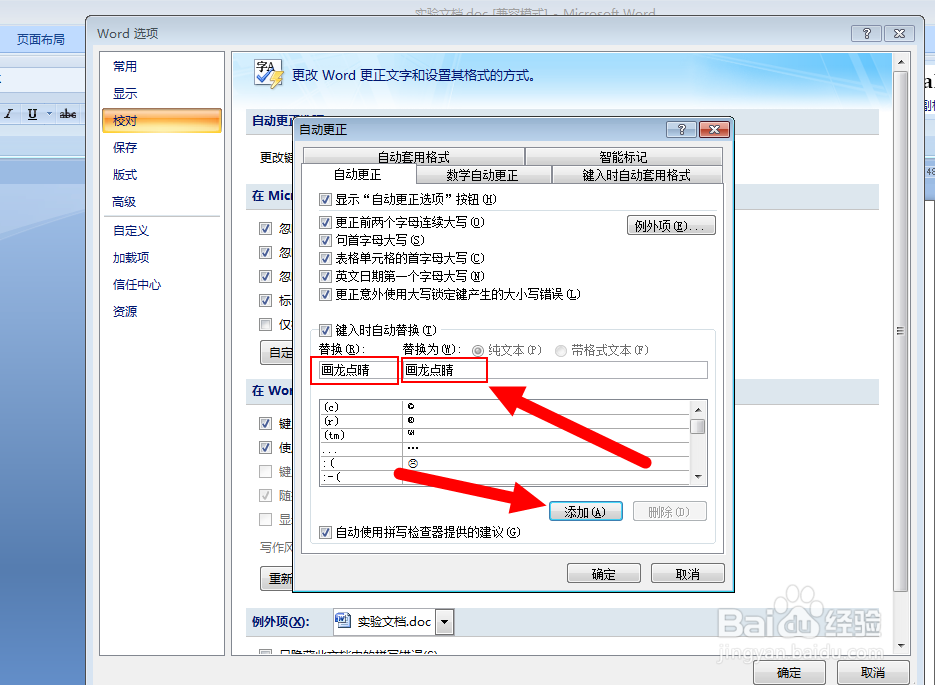The width and height of the screenshot is (935, 685).
Task: Toggle 更正前两个字母连续大写 checkbox
Action: [325, 222]
